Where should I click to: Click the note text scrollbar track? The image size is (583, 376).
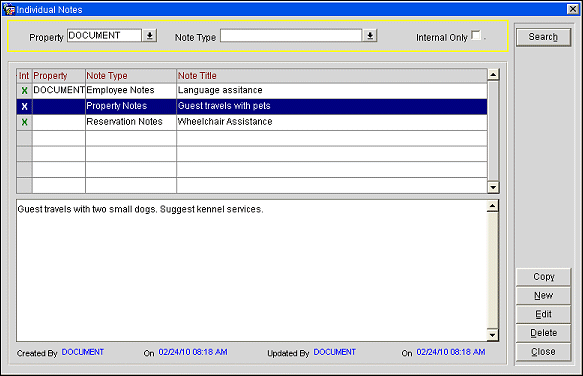click(x=493, y=271)
